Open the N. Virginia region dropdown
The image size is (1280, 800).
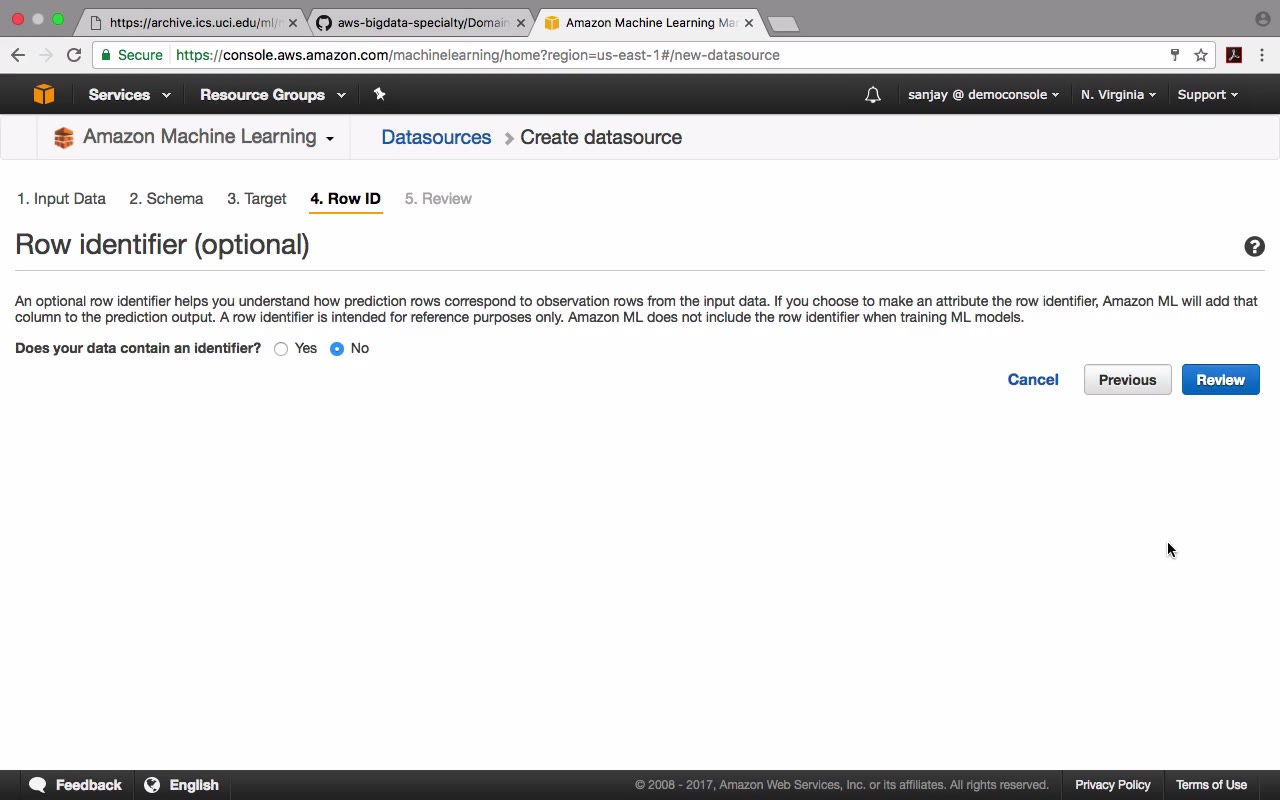pos(1118,95)
